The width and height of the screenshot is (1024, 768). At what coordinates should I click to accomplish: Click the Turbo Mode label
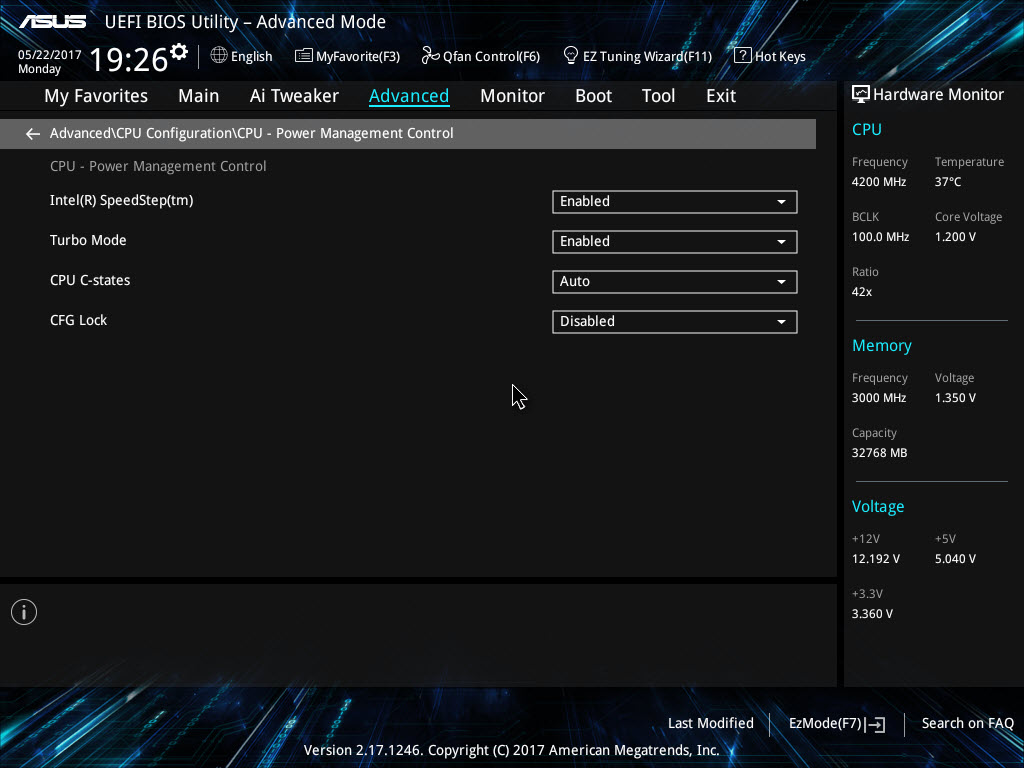88,240
